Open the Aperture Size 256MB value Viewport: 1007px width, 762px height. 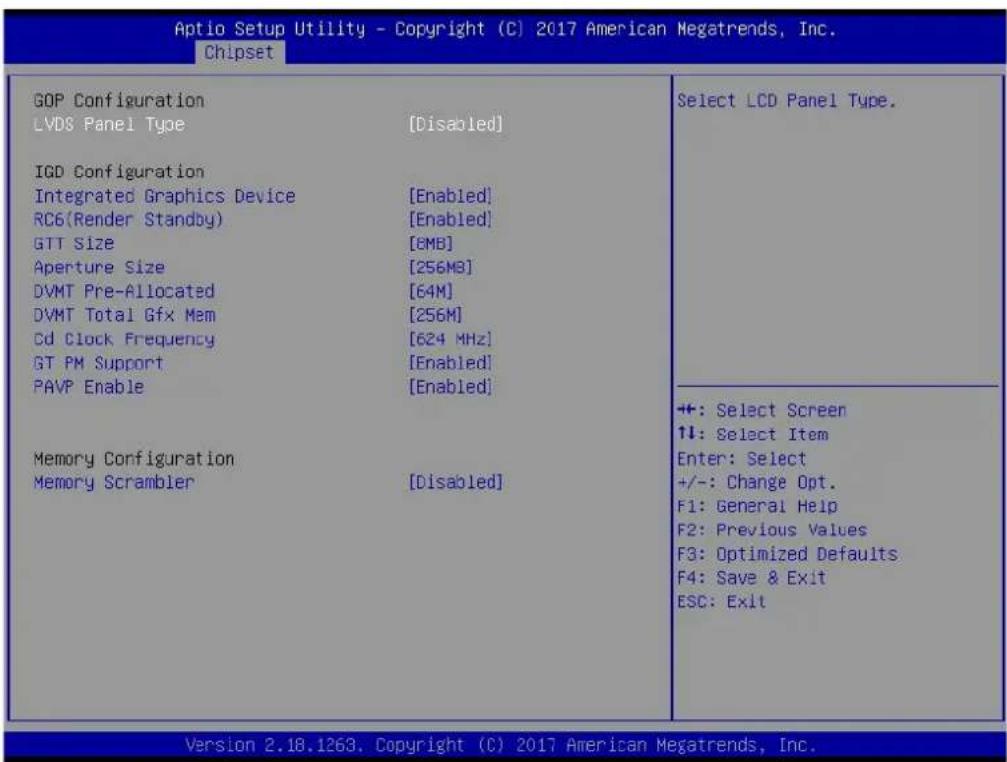pos(441,268)
